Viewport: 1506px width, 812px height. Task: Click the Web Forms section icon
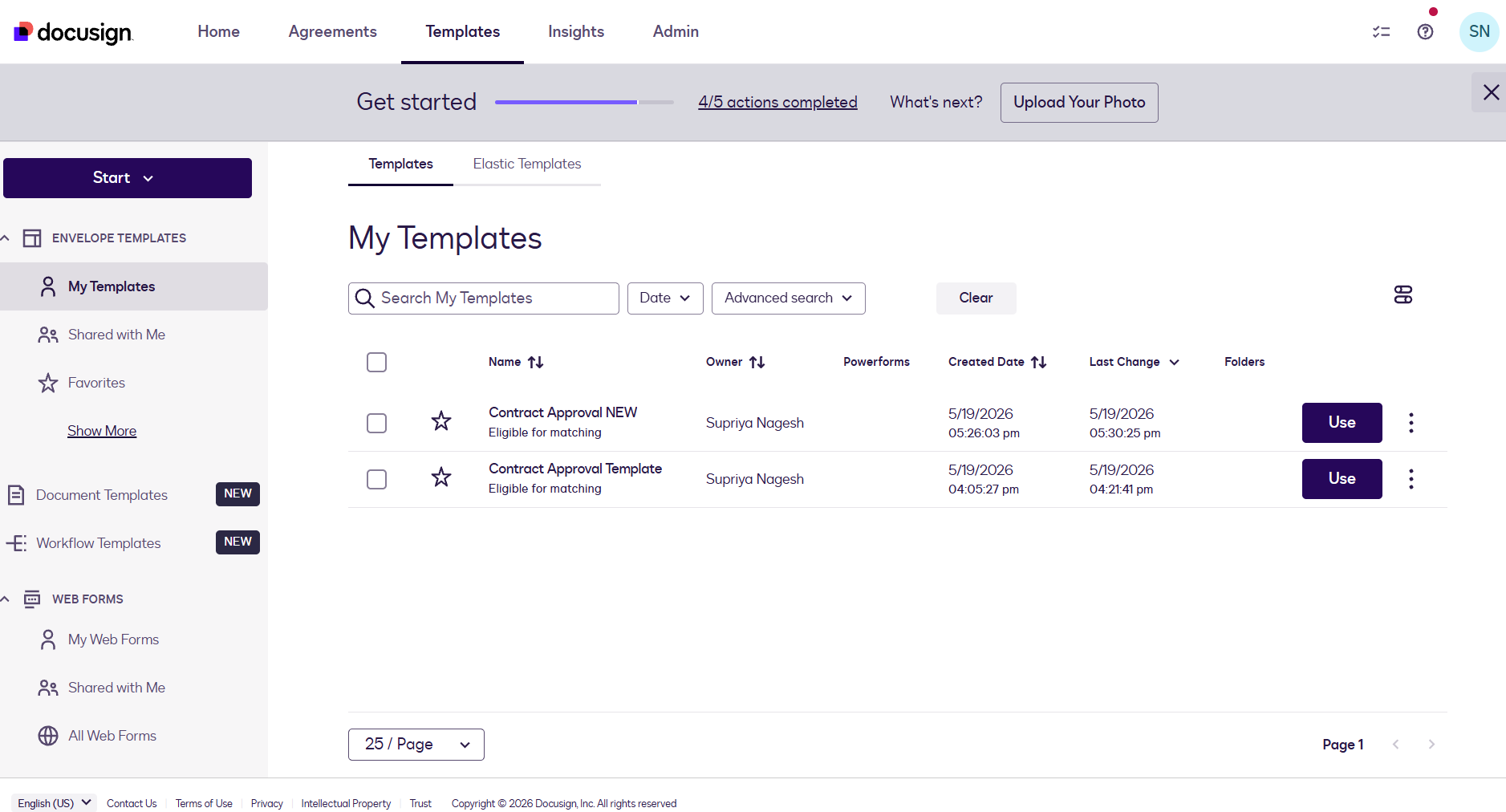pyautogui.click(x=32, y=599)
